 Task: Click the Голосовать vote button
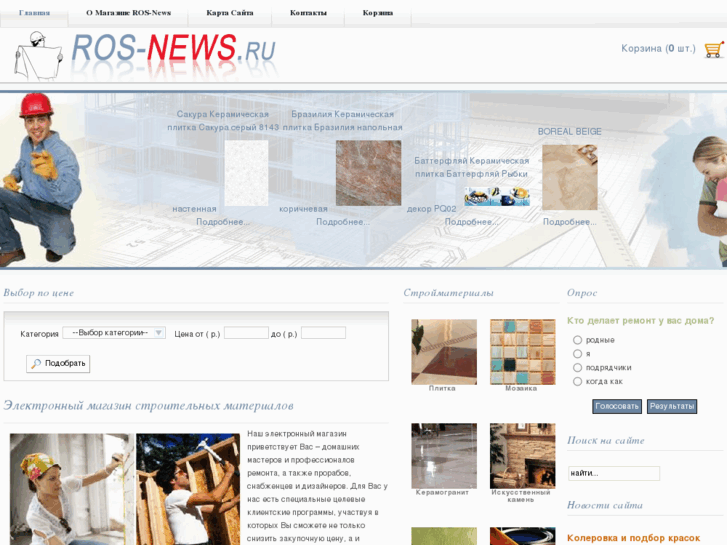click(x=617, y=406)
